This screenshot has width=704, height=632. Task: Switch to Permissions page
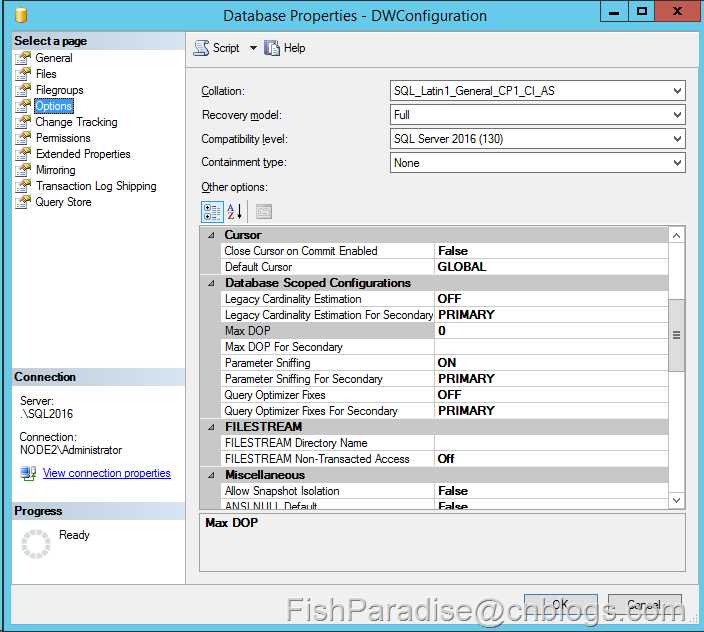point(63,138)
